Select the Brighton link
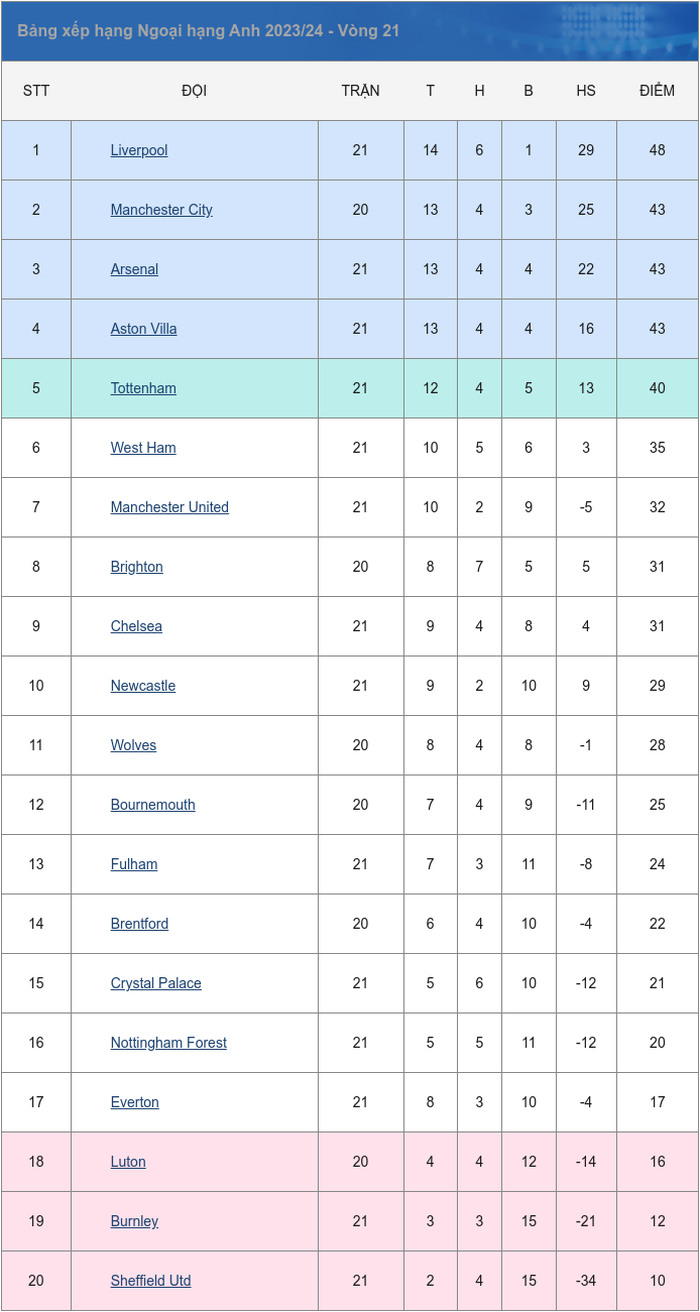The width and height of the screenshot is (700, 1312). coord(136,567)
